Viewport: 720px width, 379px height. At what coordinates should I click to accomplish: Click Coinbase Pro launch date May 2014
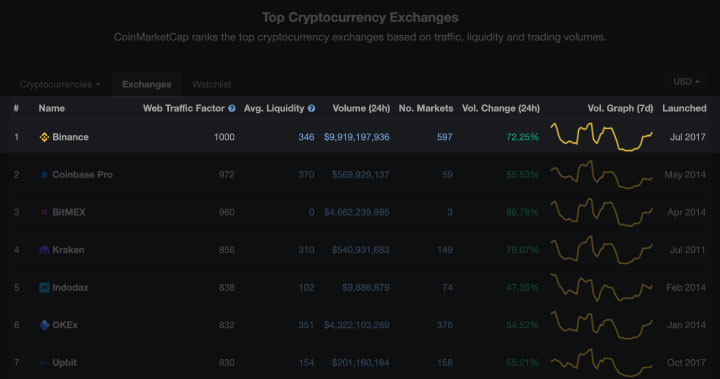685,175
